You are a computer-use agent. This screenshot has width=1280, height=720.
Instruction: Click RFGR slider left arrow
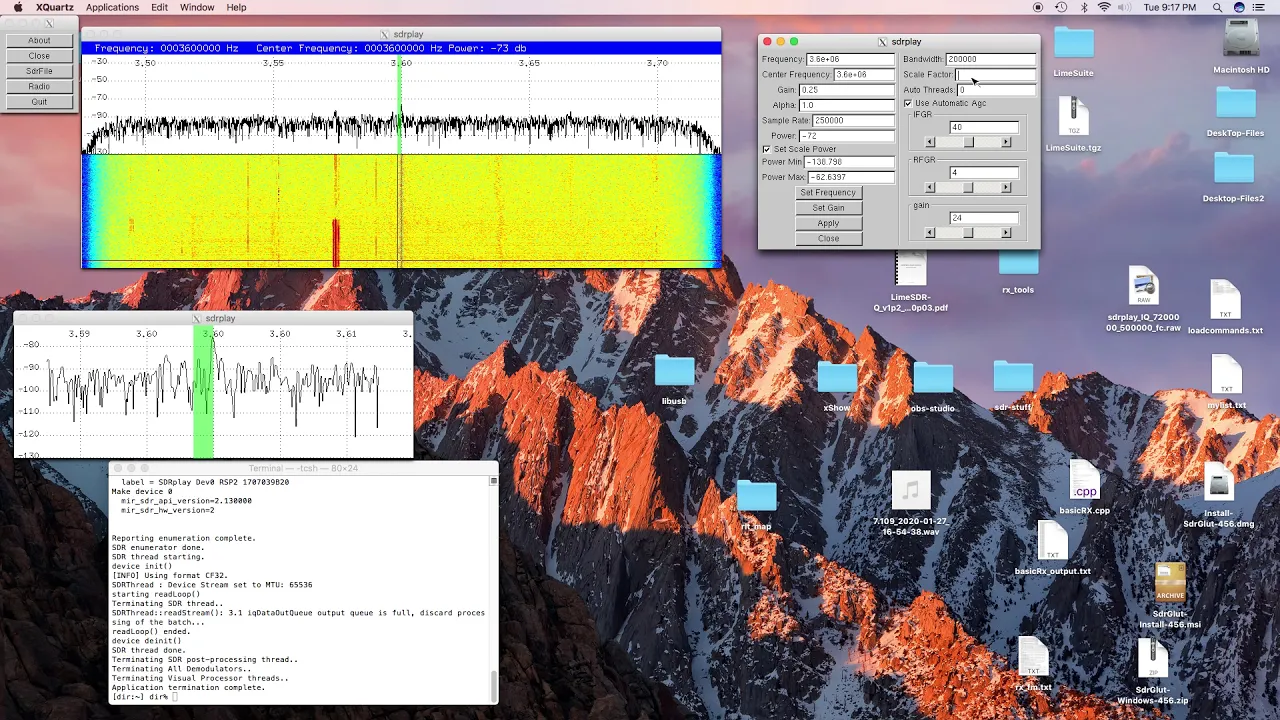pyautogui.click(x=930, y=187)
